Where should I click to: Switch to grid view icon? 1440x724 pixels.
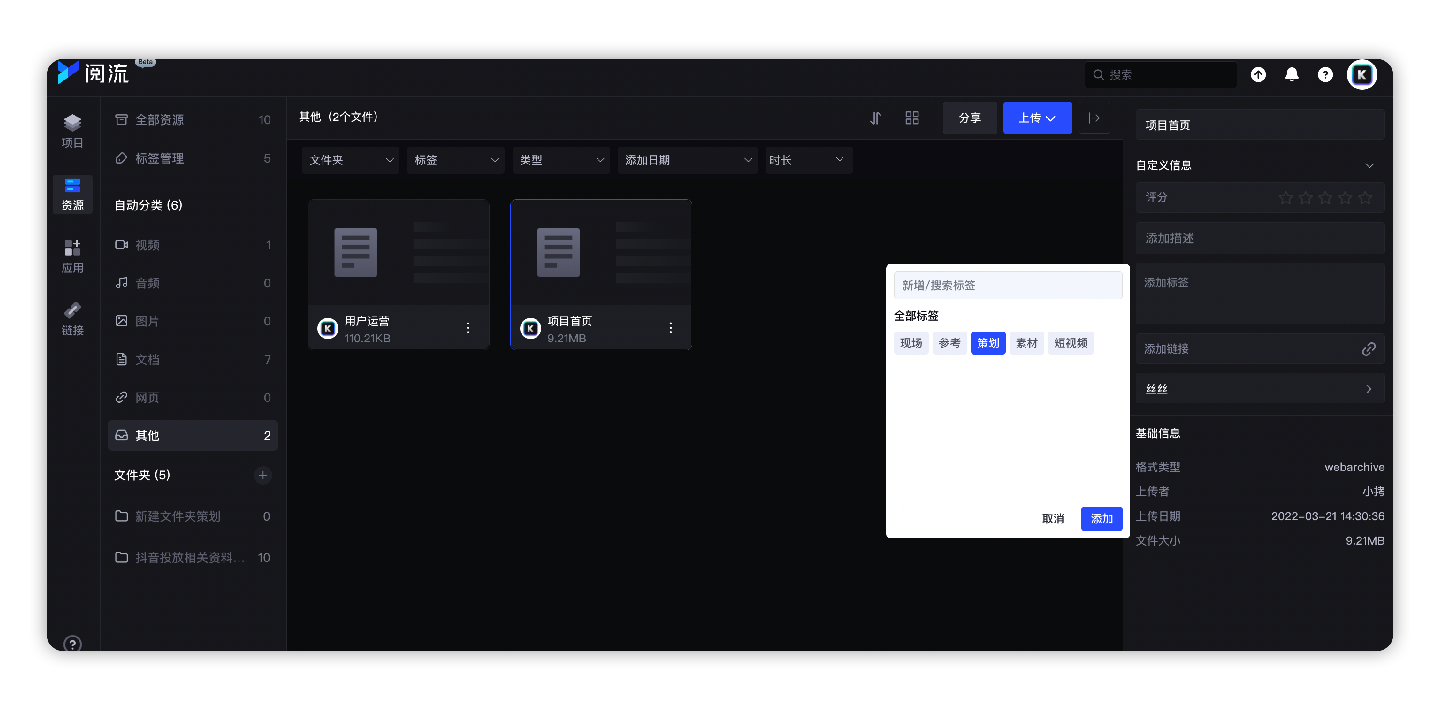(x=912, y=118)
